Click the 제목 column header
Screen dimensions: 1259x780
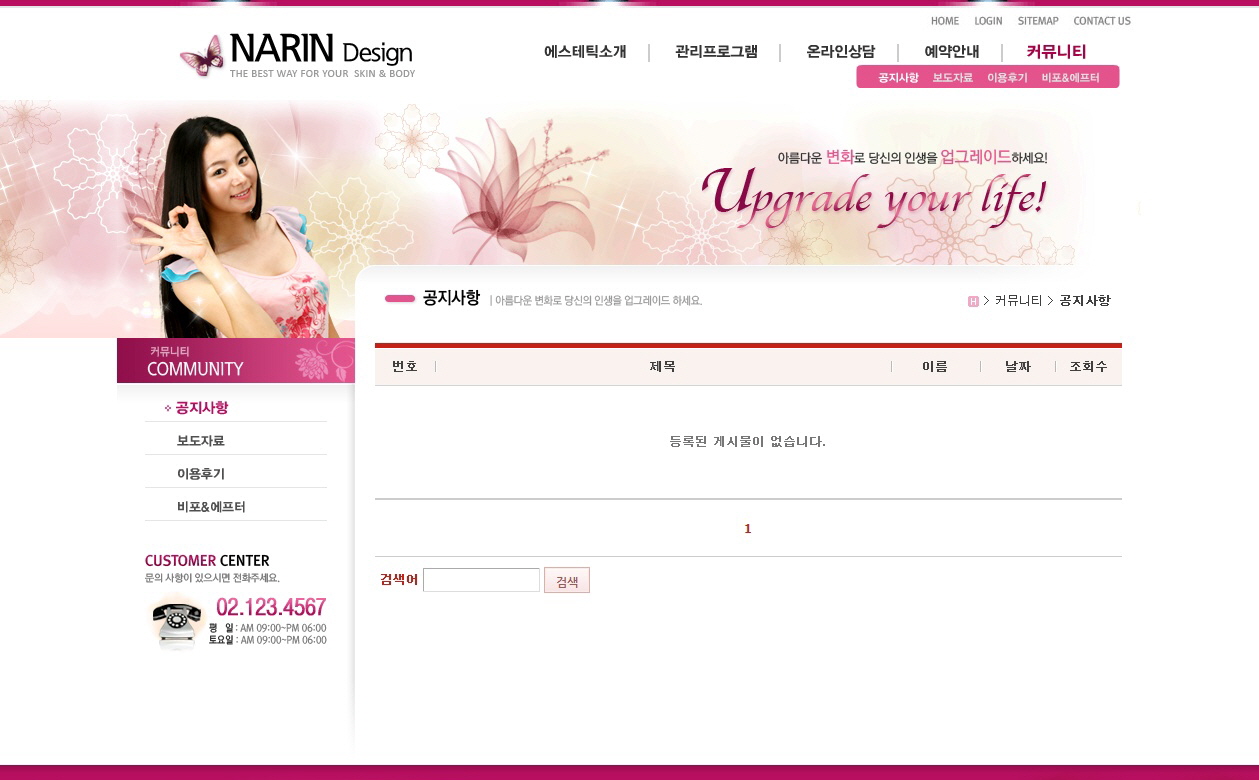coord(662,367)
